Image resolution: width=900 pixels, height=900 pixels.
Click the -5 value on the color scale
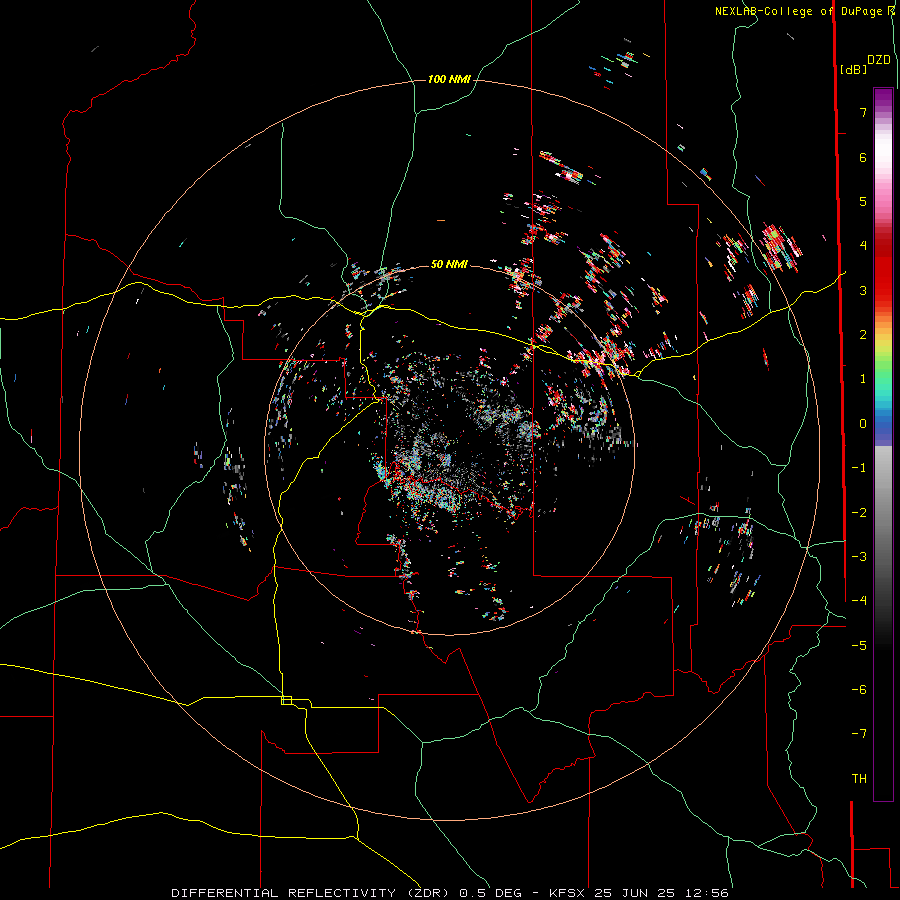click(859, 646)
